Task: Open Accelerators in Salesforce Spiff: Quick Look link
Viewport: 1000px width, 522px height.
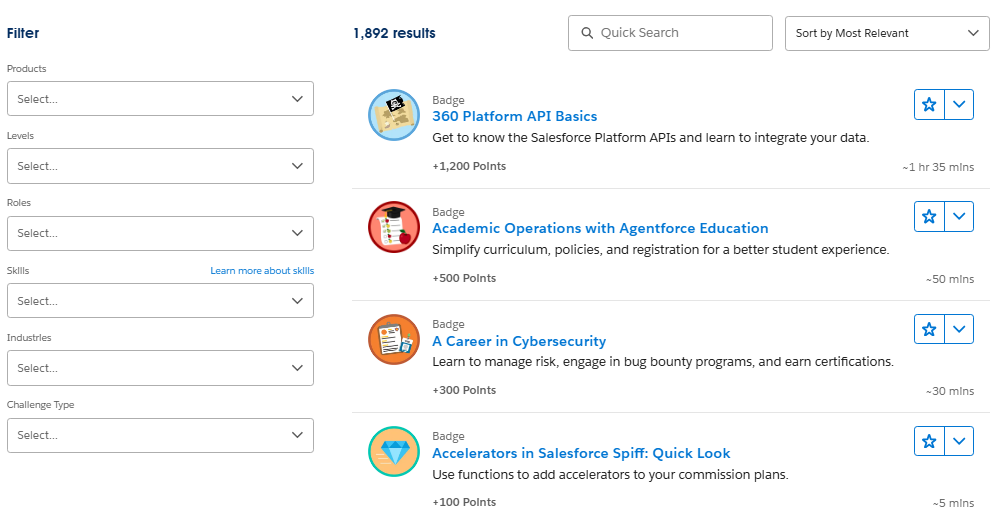Action: coord(581,453)
